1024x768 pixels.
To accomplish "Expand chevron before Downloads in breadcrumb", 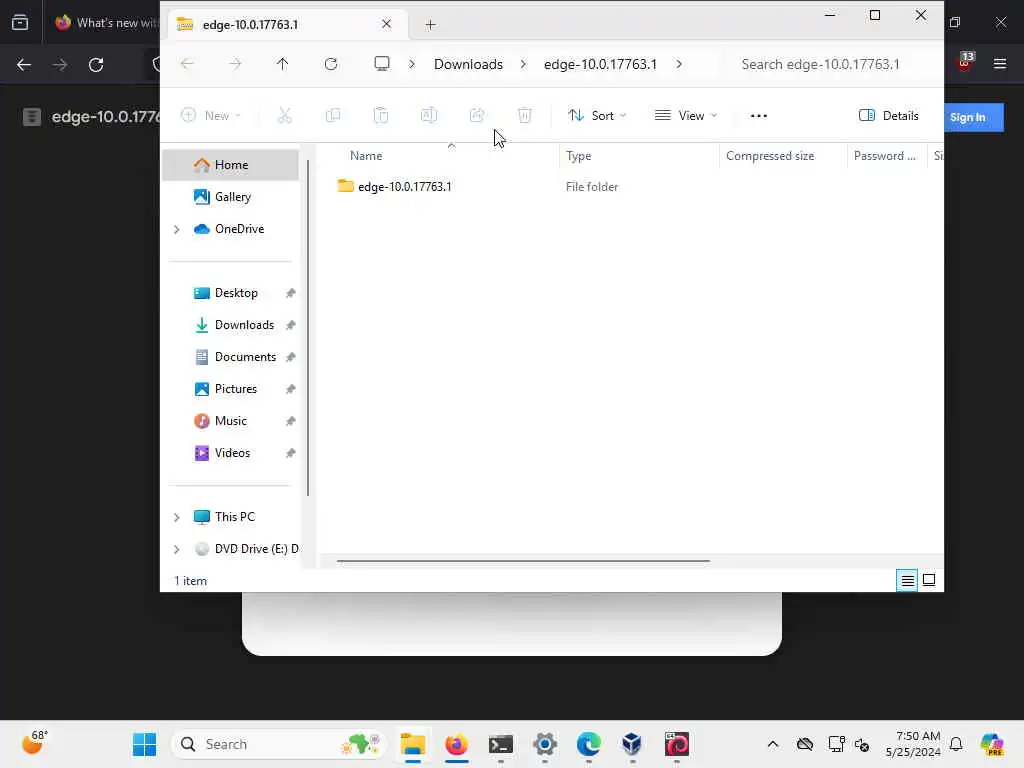I will pos(412,64).
